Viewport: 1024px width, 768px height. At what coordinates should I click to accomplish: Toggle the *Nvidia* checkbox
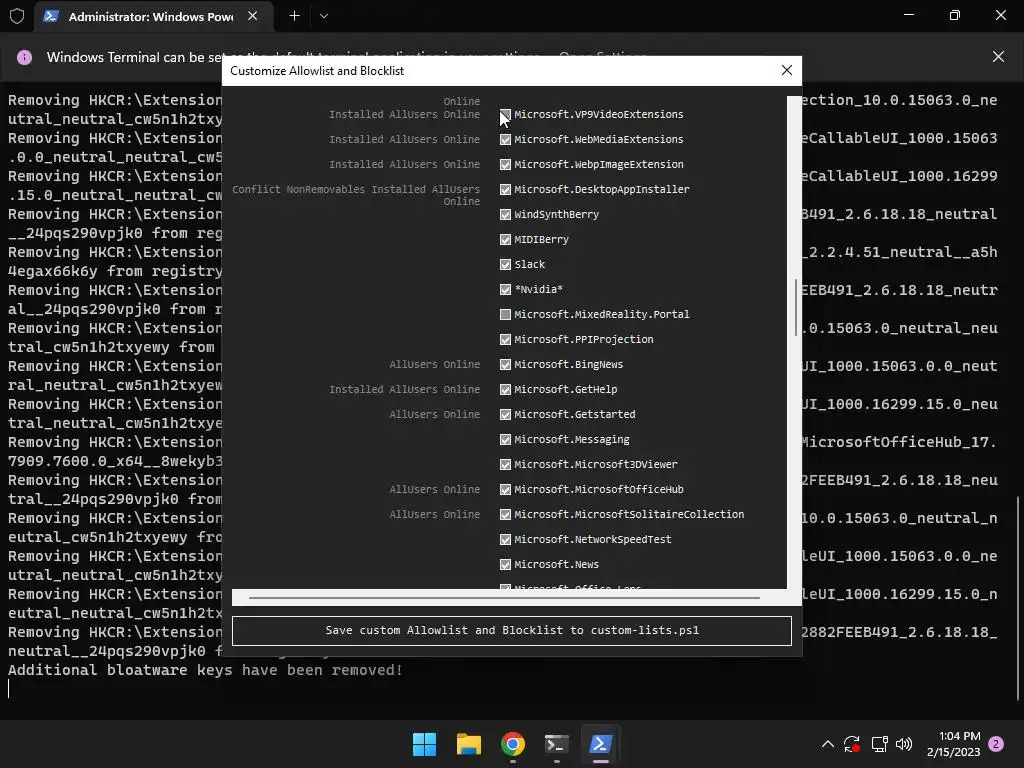pos(505,289)
